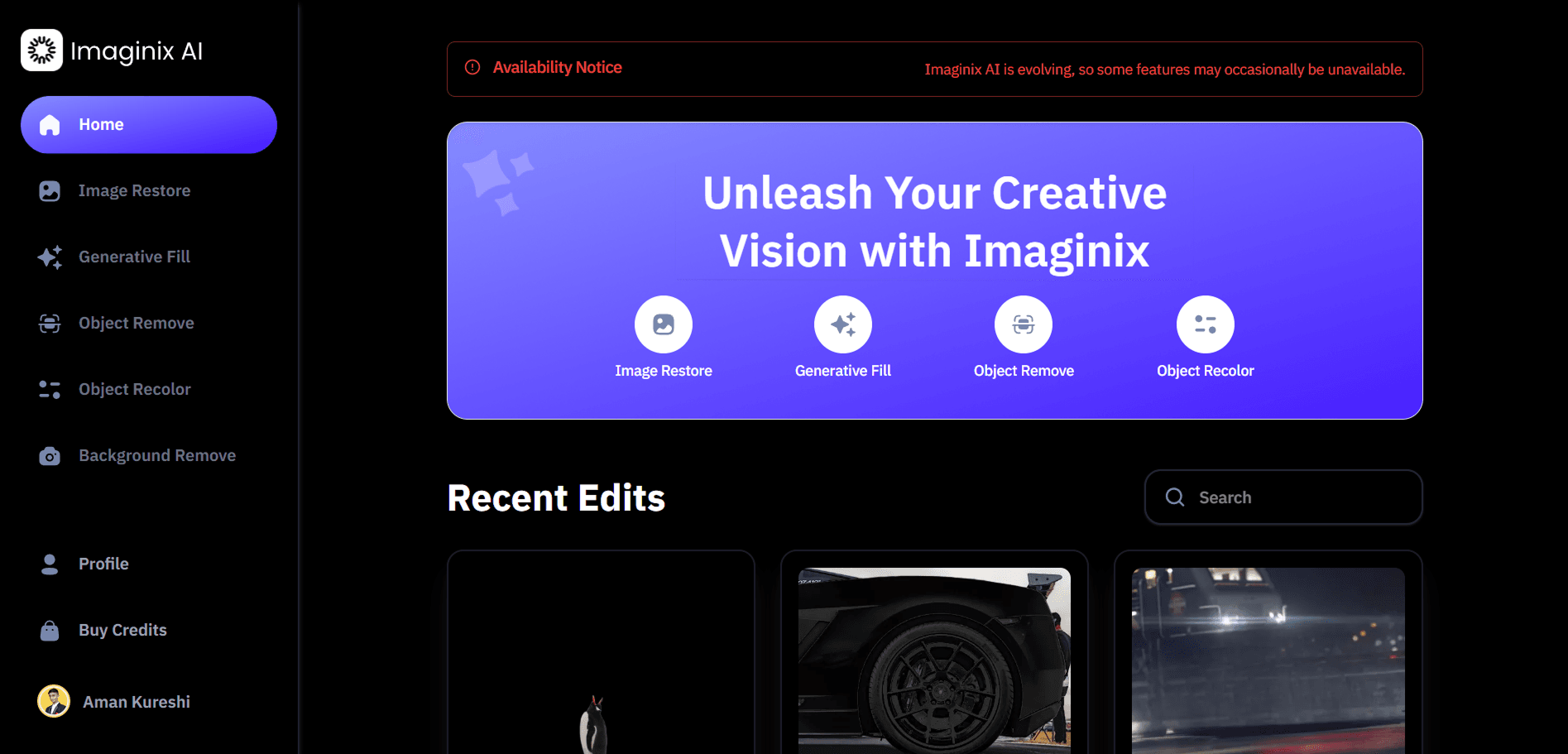Click the Background Remove camera icon in sidebar

pos(50,456)
